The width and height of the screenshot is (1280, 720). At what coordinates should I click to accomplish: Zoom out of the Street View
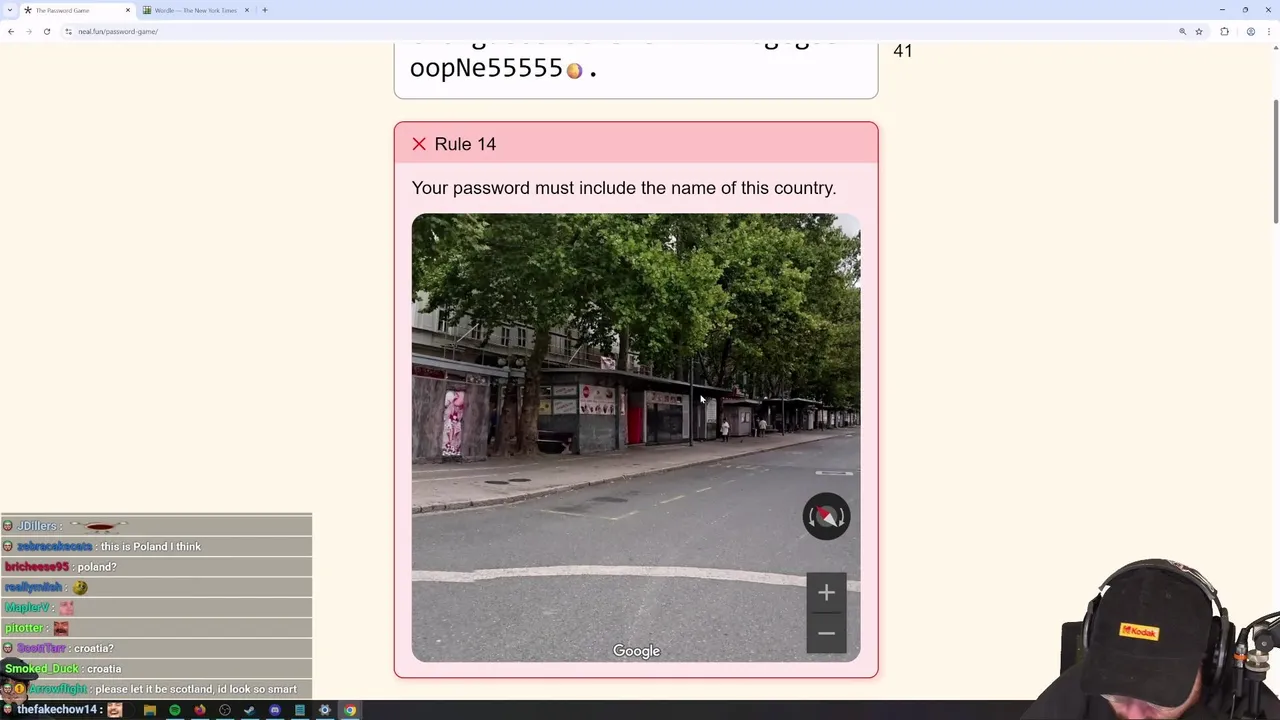point(826,633)
